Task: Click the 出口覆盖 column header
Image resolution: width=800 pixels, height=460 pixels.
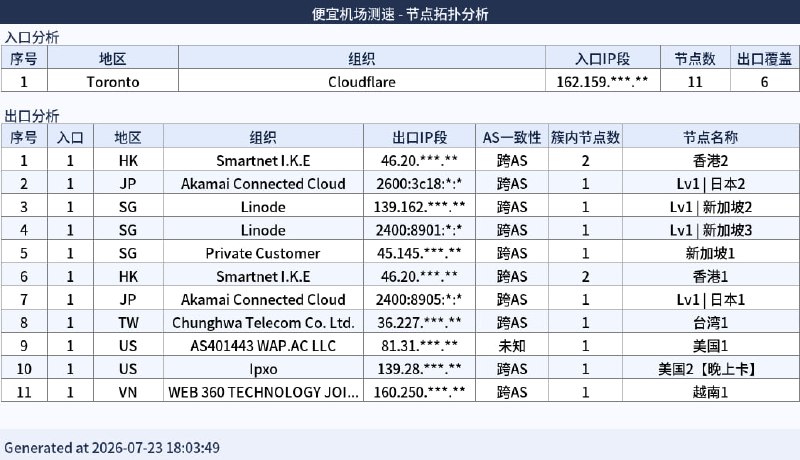Action: pos(764,58)
